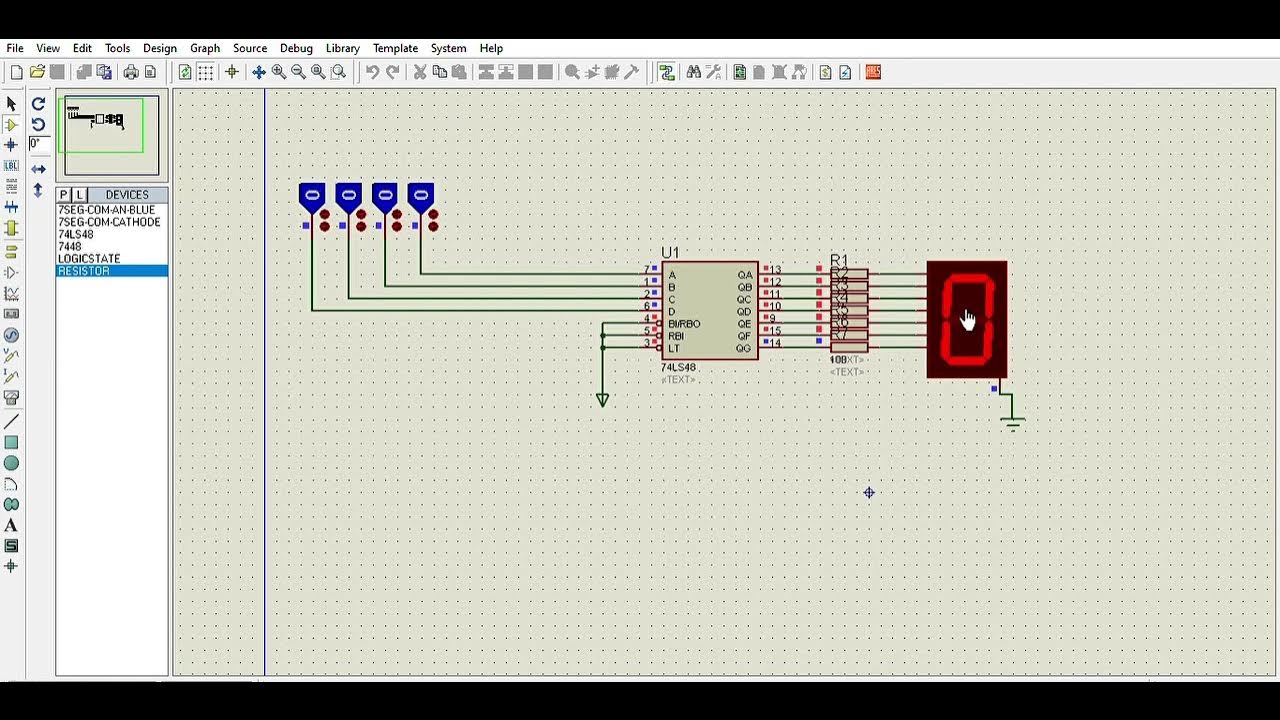
Task: Cut selection to clipboard
Action: 420,72
